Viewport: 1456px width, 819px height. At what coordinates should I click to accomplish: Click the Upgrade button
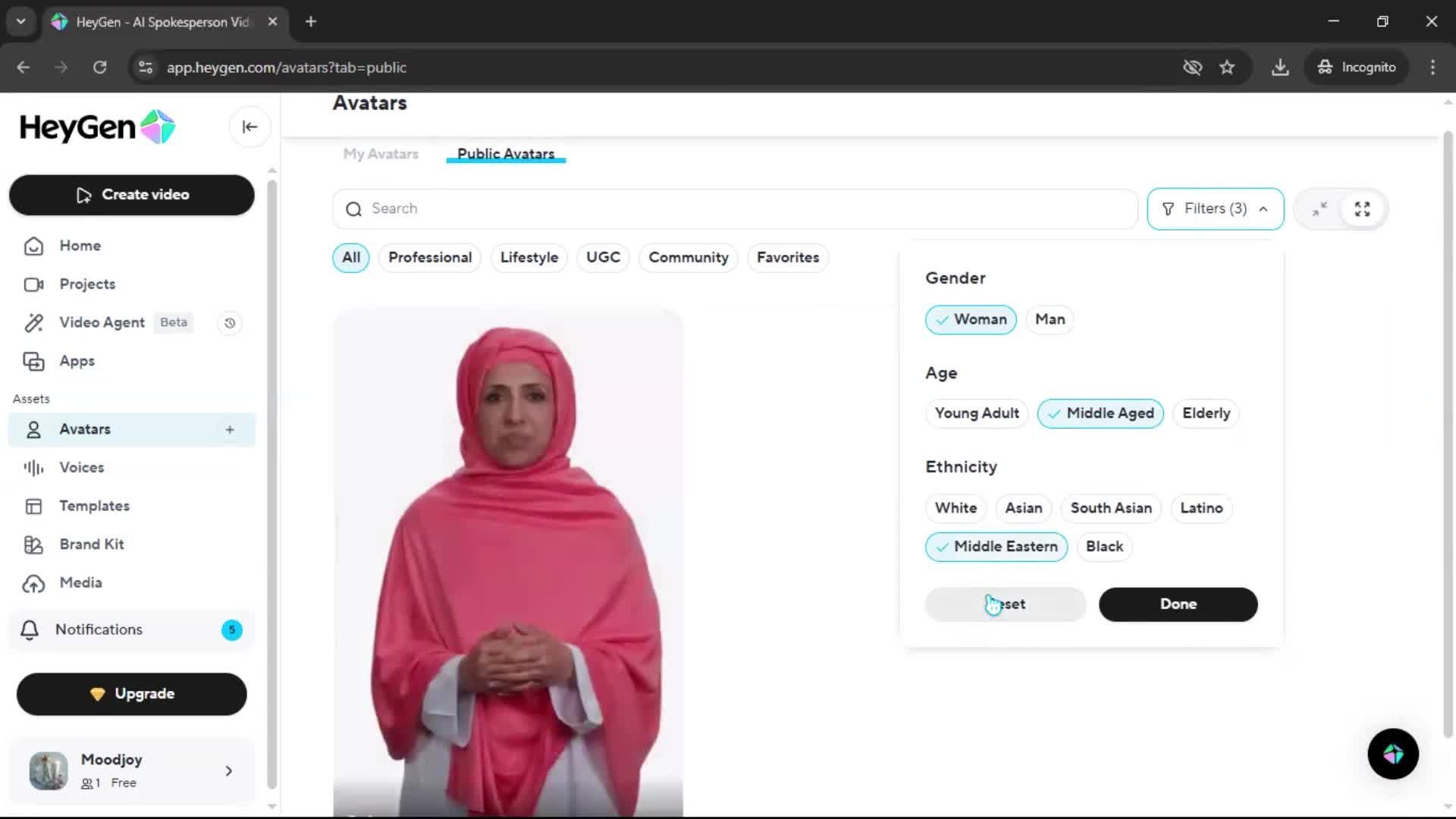click(131, 694)
